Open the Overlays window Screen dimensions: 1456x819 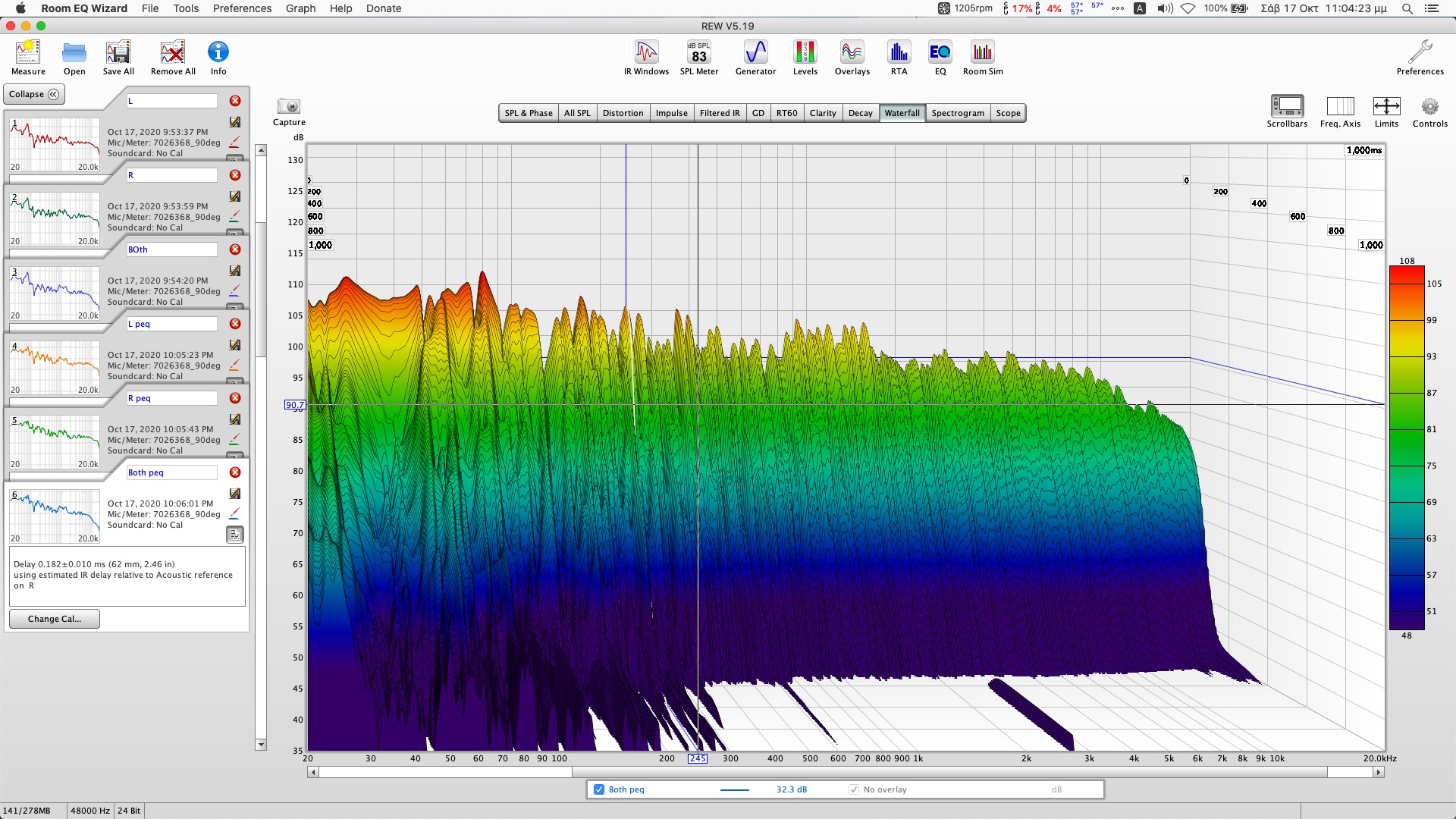click(x=852, y=58)
